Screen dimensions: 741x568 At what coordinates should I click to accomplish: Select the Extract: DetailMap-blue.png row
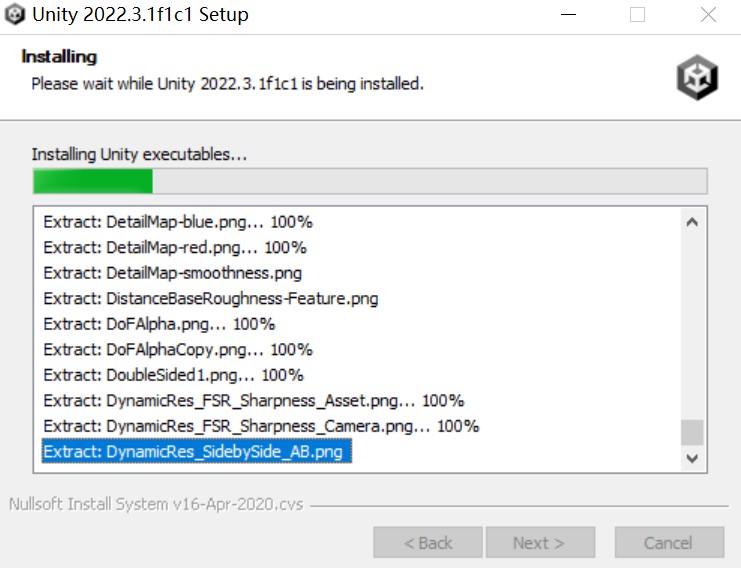(x=178, y=222)
